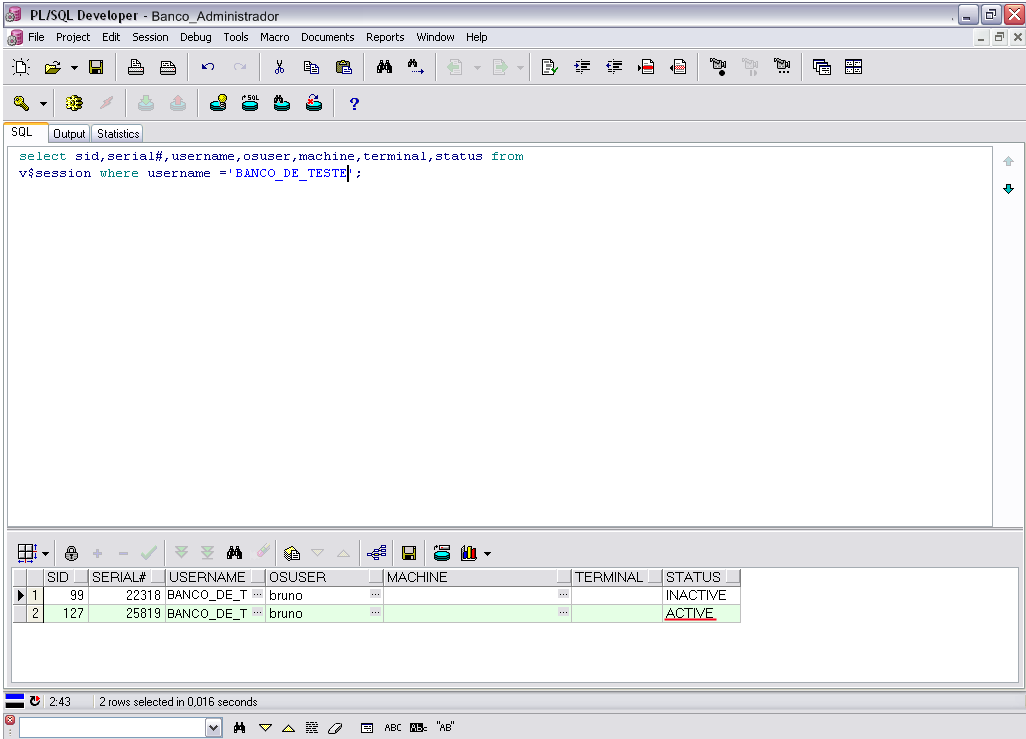Click the Save disk icon in main toolbar
This screenshot has height=739, width=1026.
tap(96, 67)
